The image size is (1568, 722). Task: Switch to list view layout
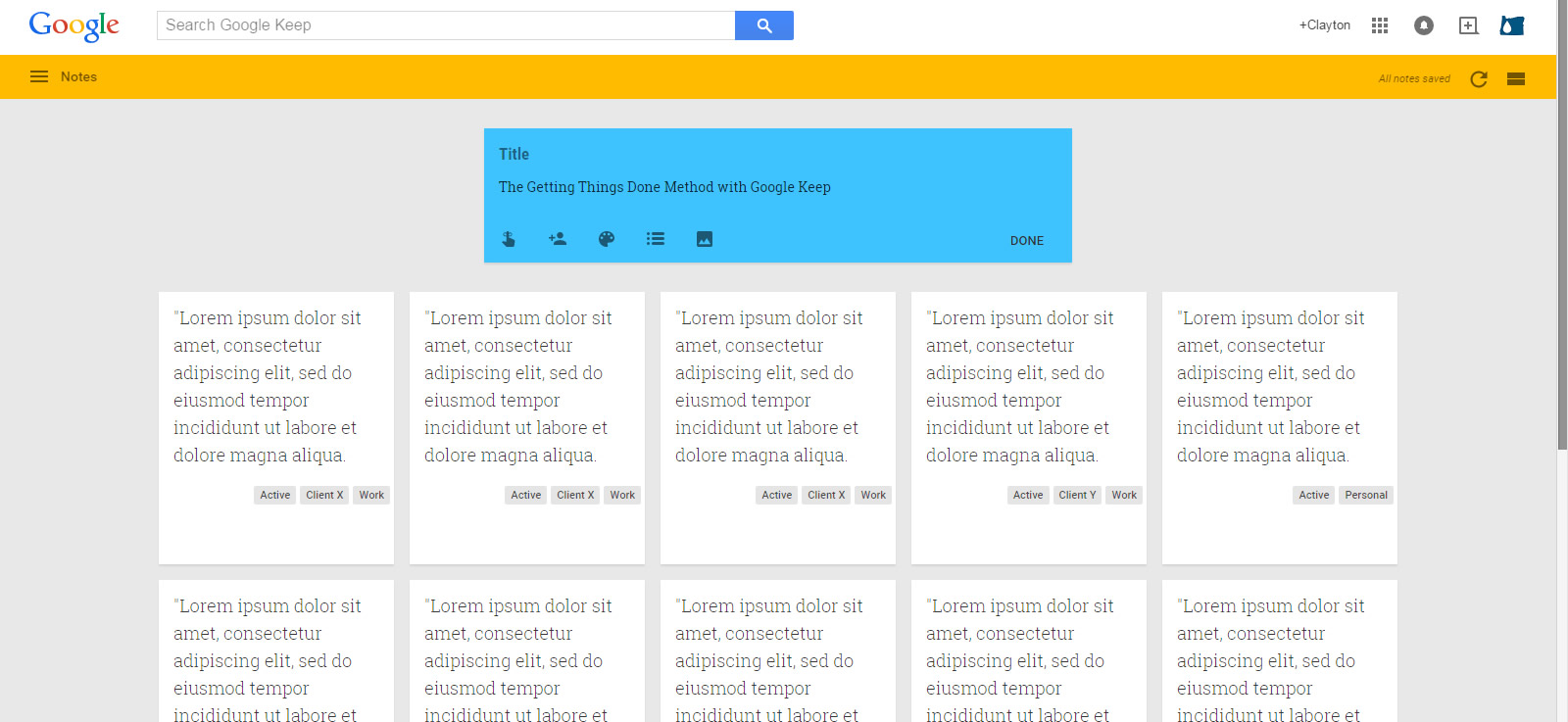1516,78
